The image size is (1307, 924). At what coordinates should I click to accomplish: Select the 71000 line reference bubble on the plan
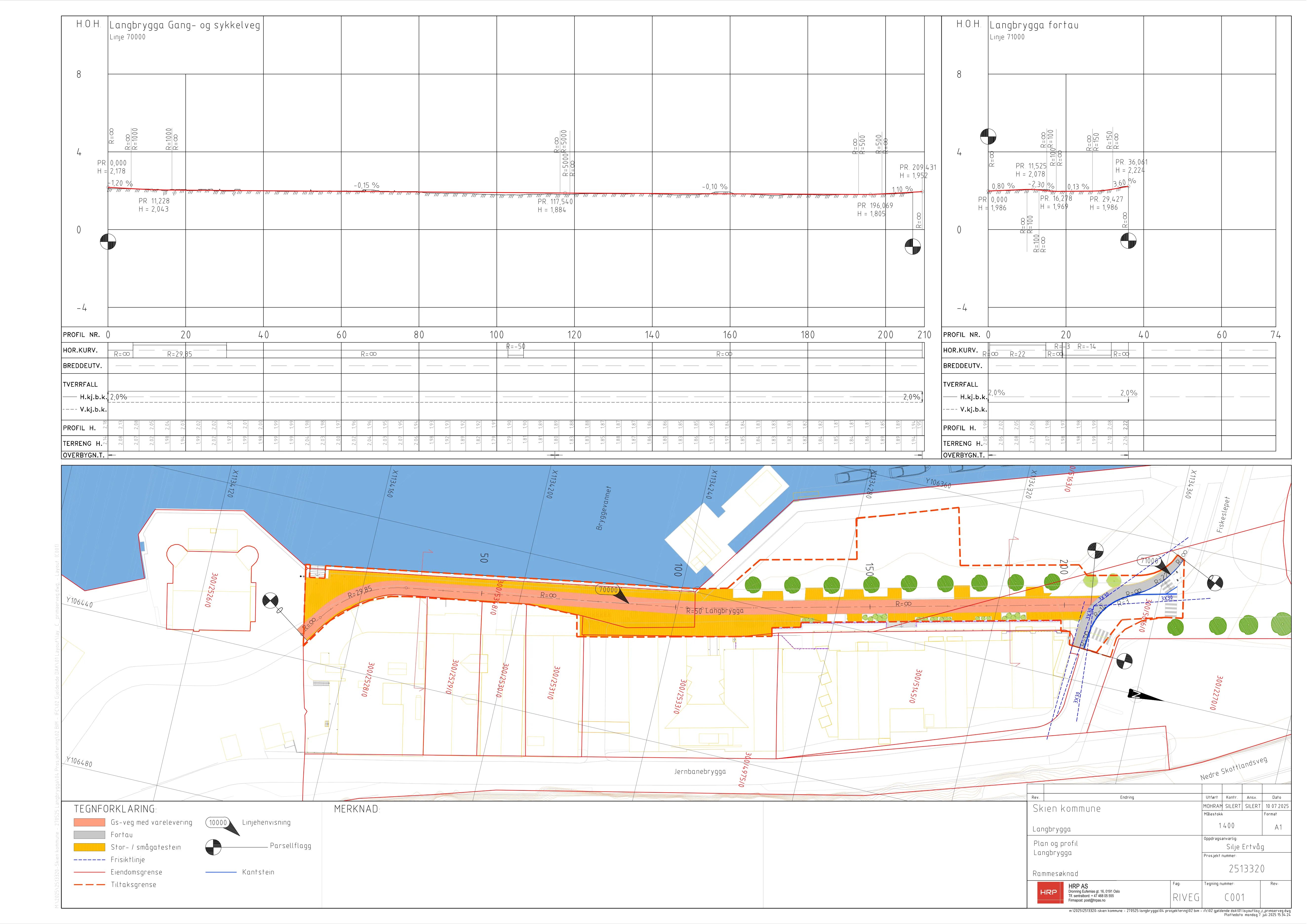point(1149,561)
